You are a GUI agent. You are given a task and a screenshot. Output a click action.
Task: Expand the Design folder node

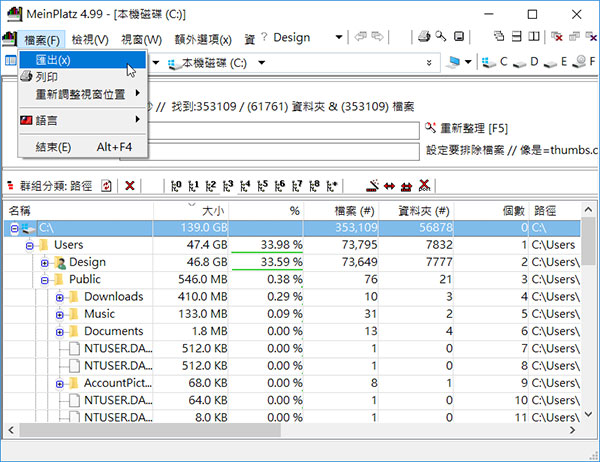[x=44, y=263]
